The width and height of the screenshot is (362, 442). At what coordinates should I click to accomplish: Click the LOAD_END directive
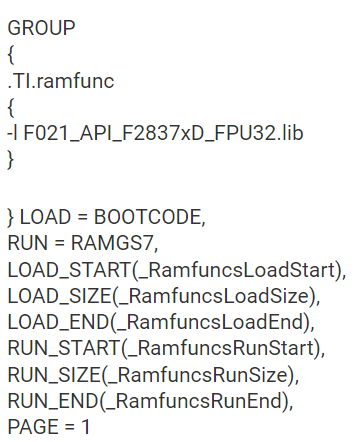[x=59, y=322]
